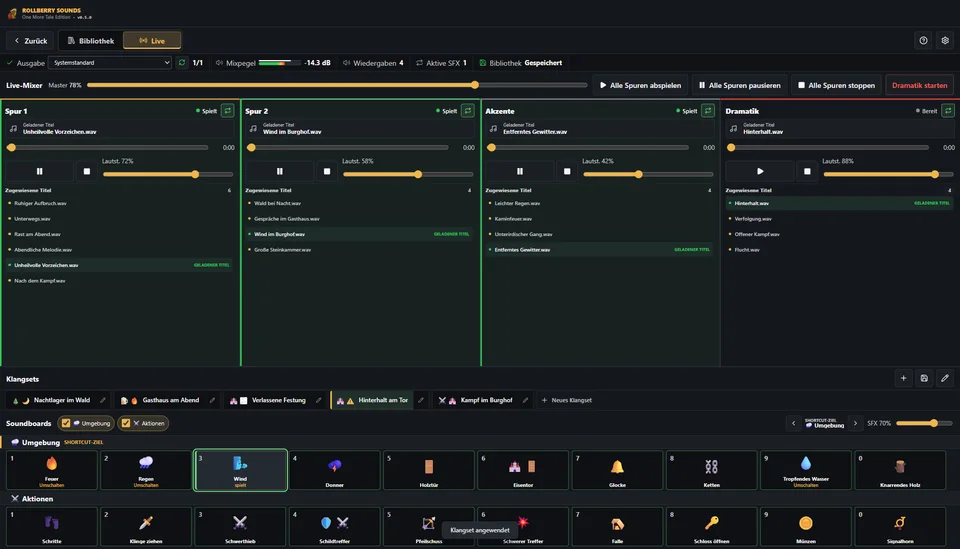Click Alle Spuren stoppen

(836, 85)
